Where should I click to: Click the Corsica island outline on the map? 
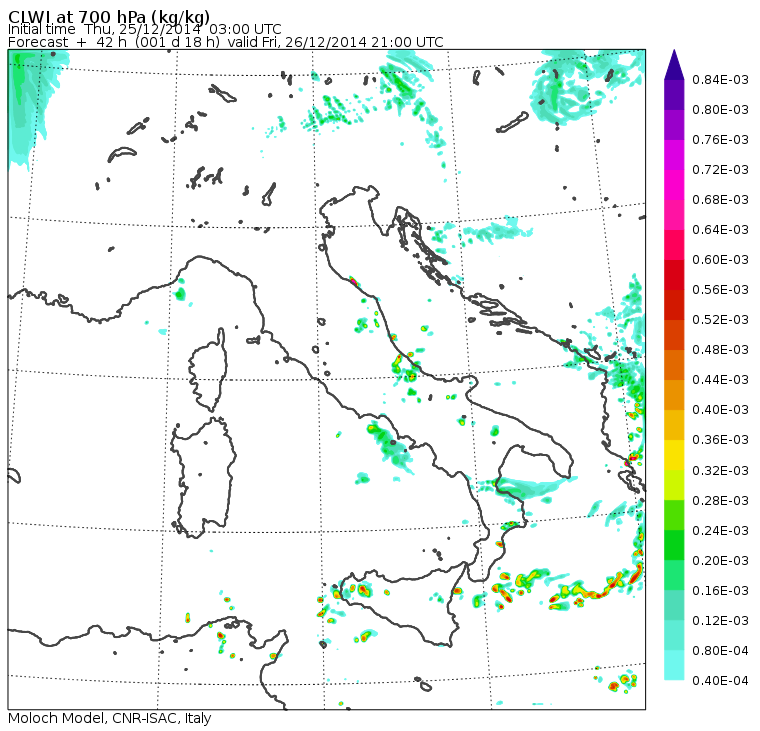click(x=209, y=369)
